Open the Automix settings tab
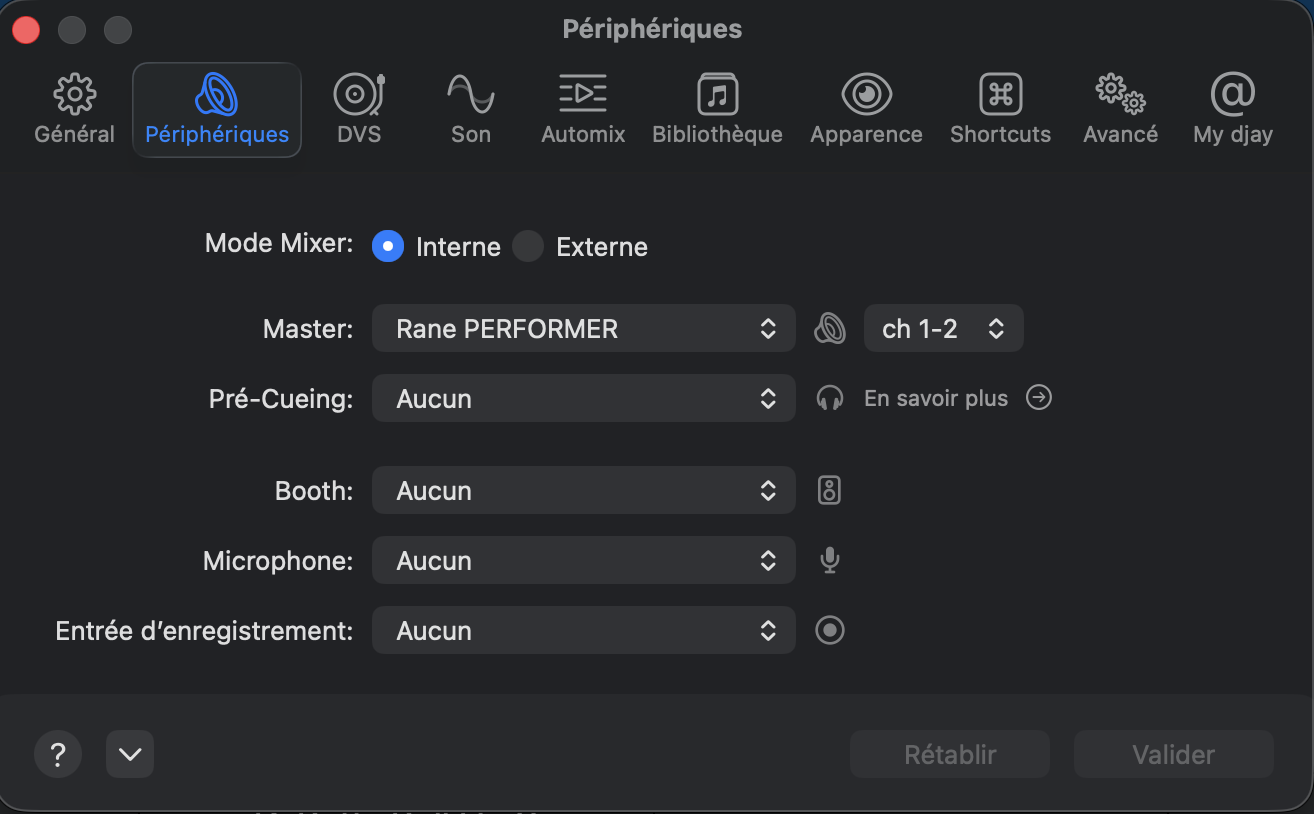This screenshot has height=814, width=1314. [x=583, y=110]
